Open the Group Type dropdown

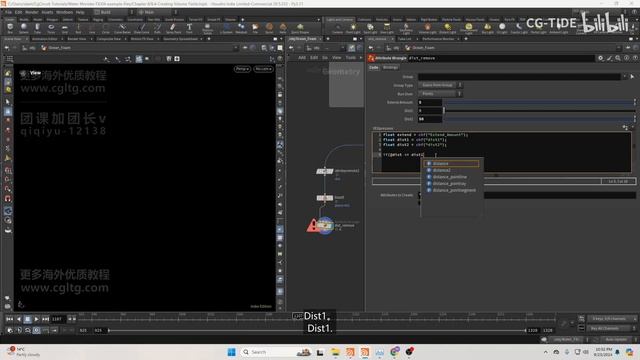(x=440, y=85)
